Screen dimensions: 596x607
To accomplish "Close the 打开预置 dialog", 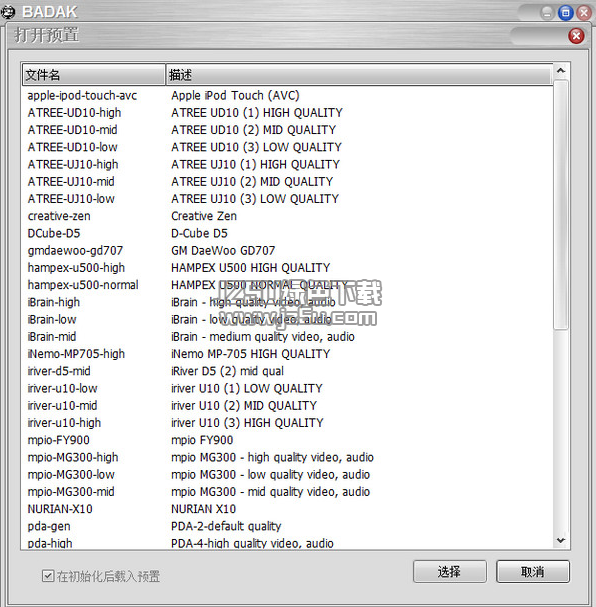I will click(576, 36).
